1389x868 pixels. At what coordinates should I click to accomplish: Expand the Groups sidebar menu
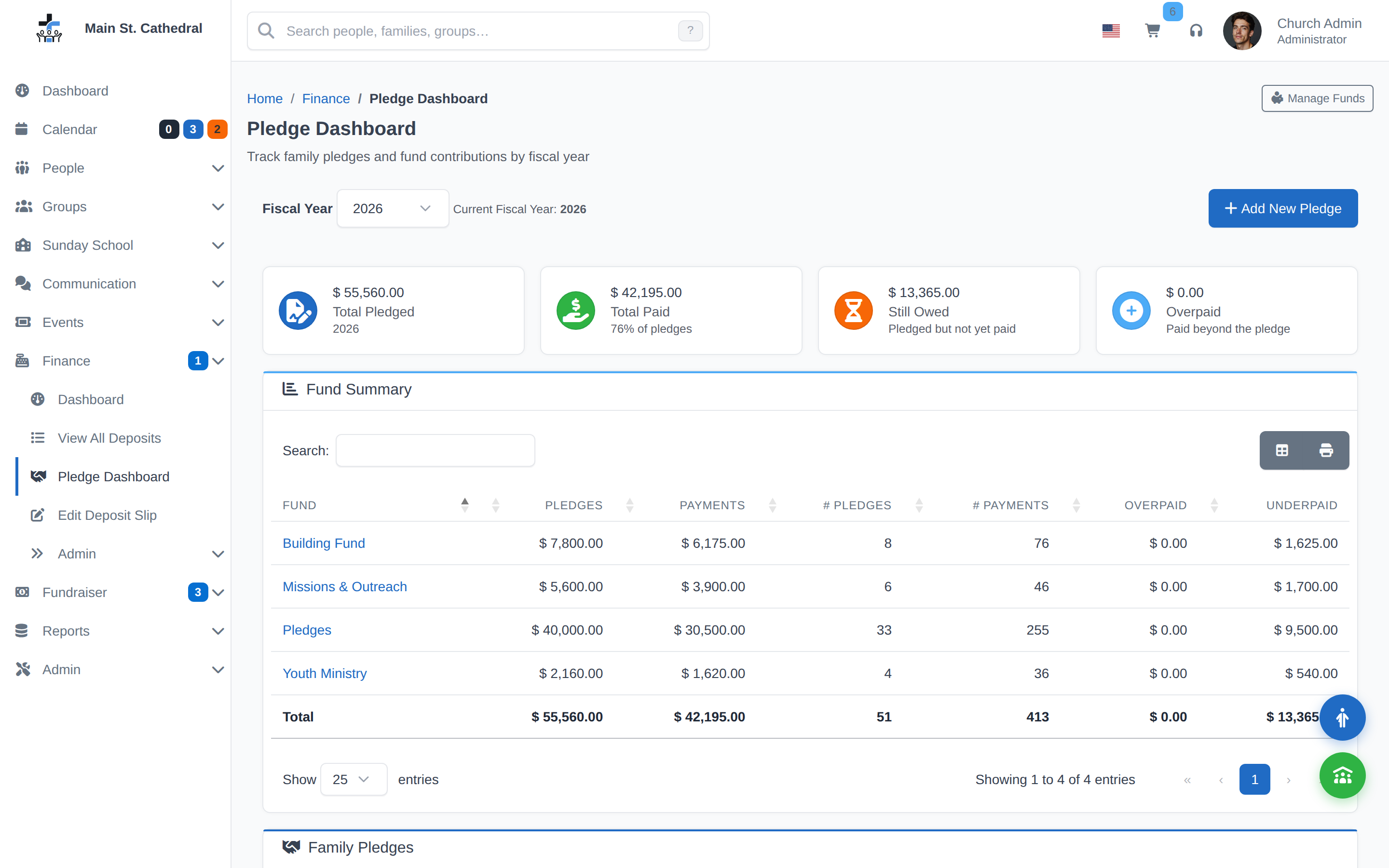point(115,207)
